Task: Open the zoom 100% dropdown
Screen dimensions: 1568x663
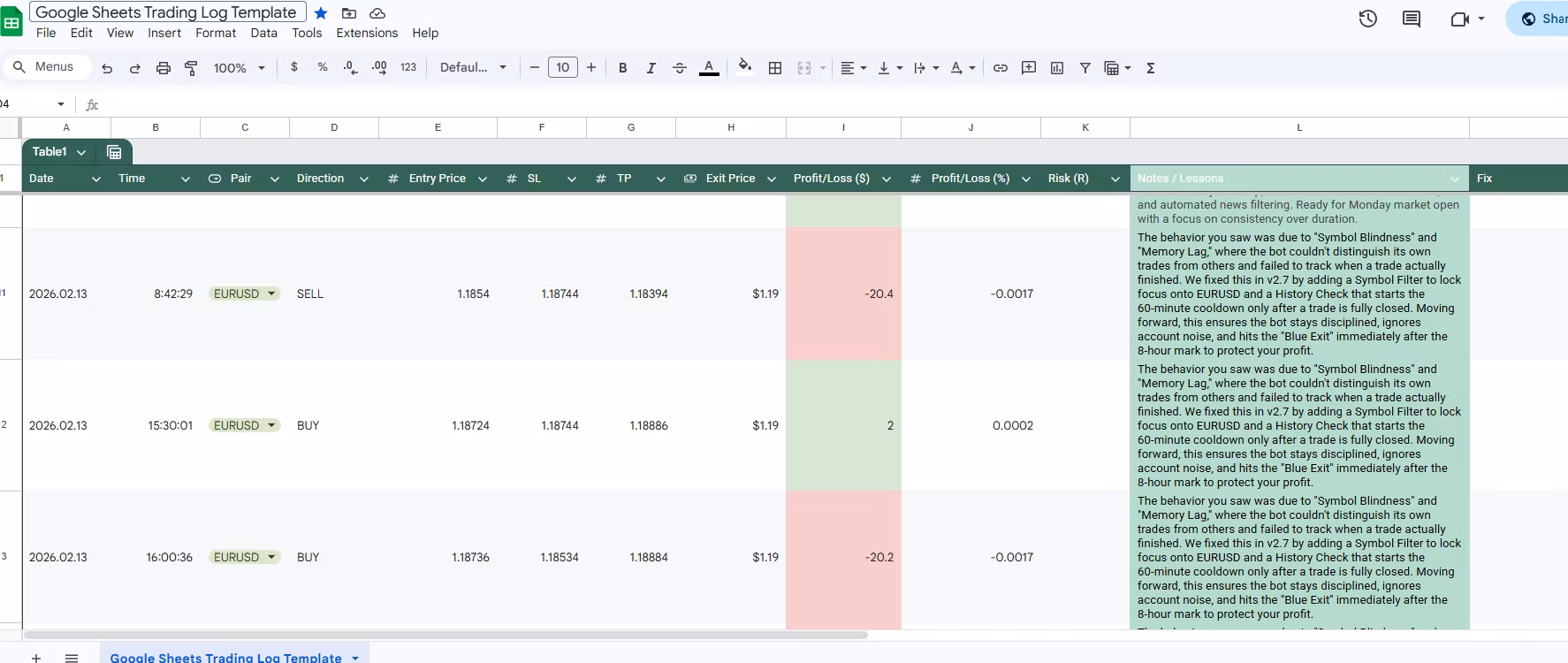Action: point(239,68)
